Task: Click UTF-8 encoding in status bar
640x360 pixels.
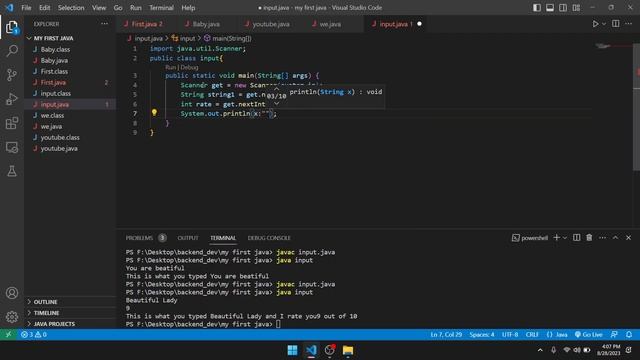Action: [510, 334]
